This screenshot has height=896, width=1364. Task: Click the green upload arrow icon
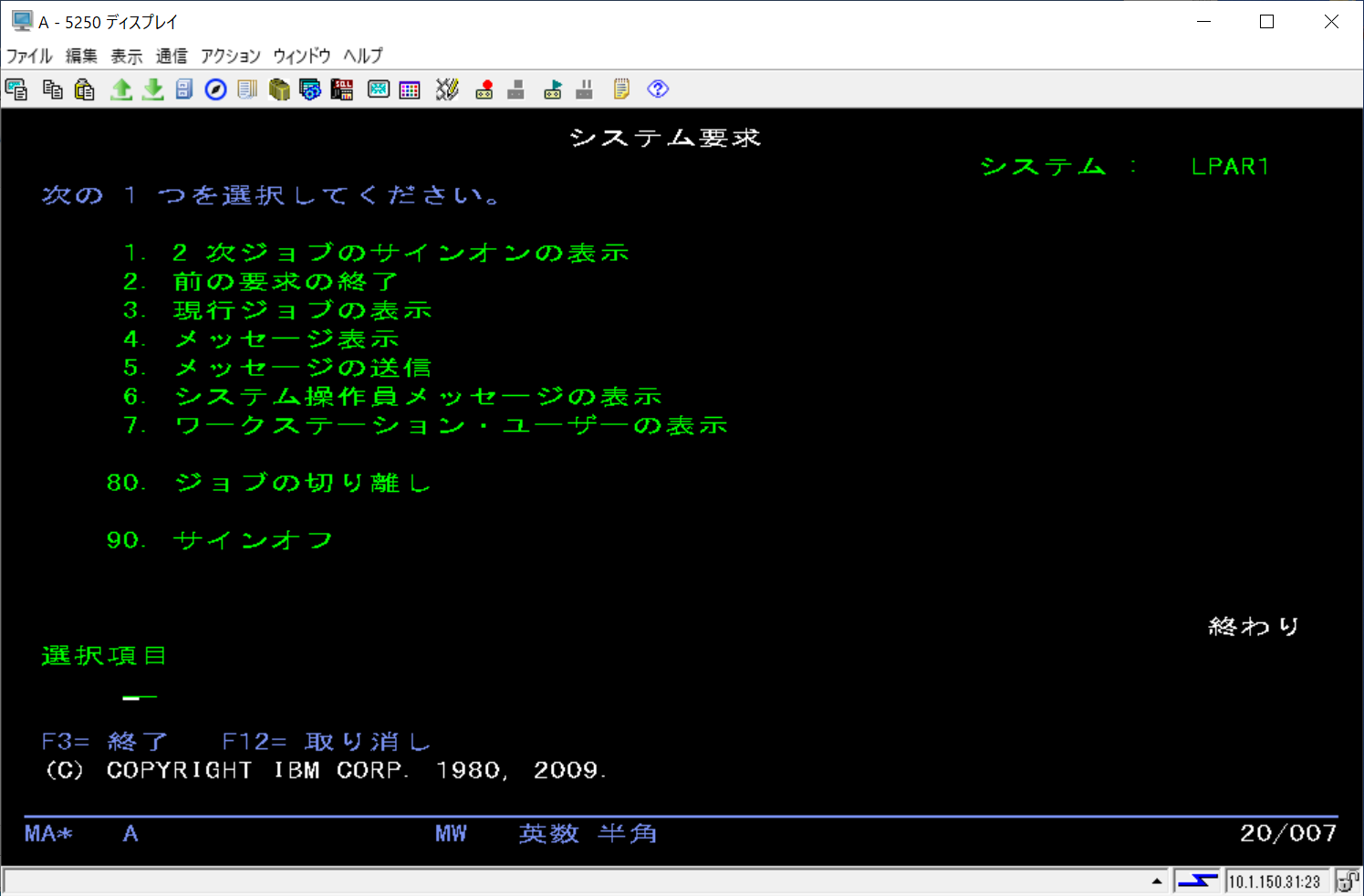tap(121, 89)
